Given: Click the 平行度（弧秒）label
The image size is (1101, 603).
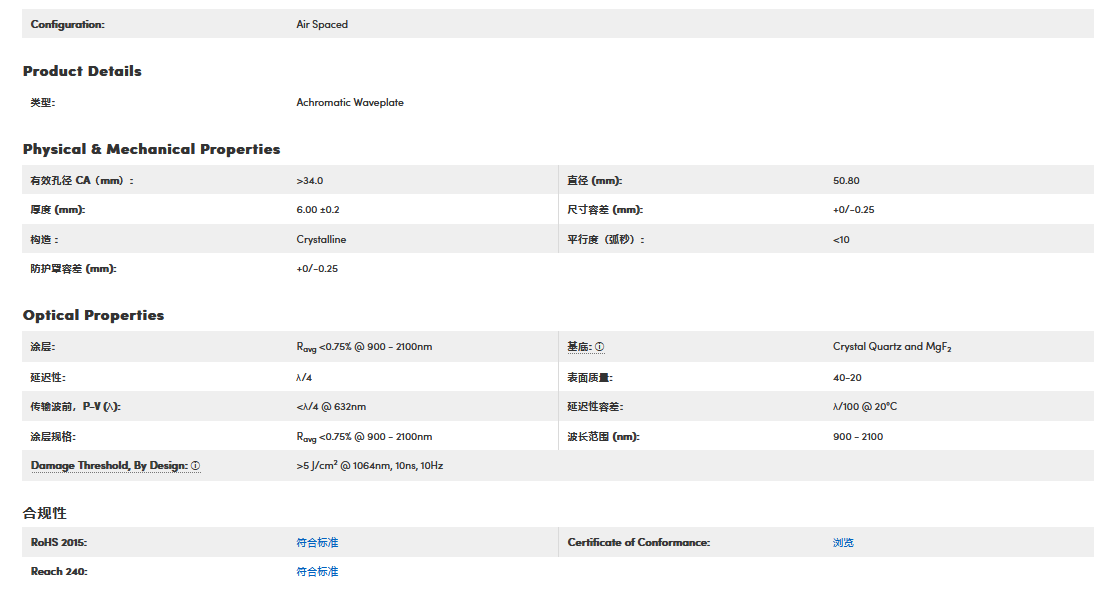Looking at the screenshot, I should pos(606,239).
